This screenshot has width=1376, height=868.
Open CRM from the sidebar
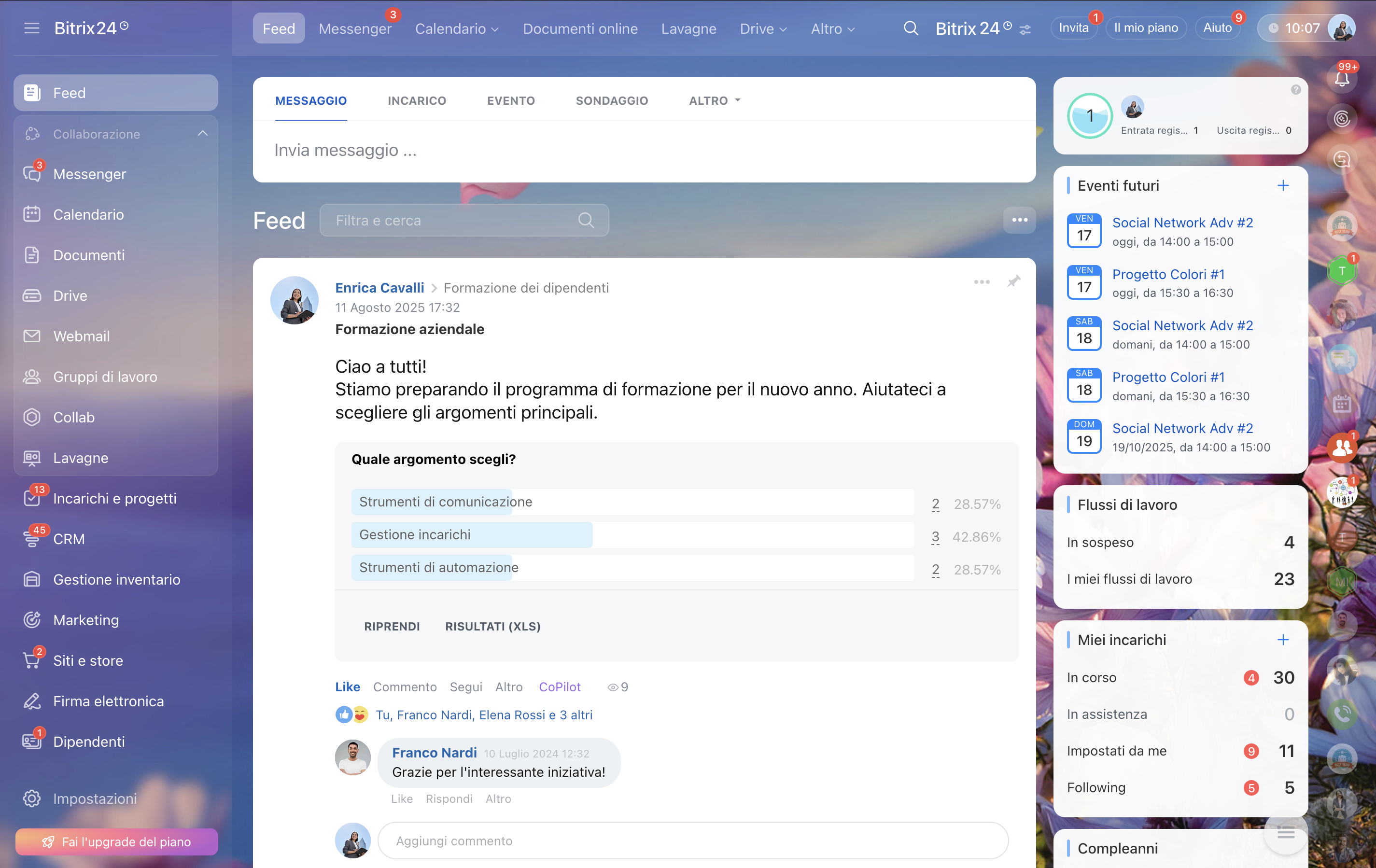coord(69,539)
